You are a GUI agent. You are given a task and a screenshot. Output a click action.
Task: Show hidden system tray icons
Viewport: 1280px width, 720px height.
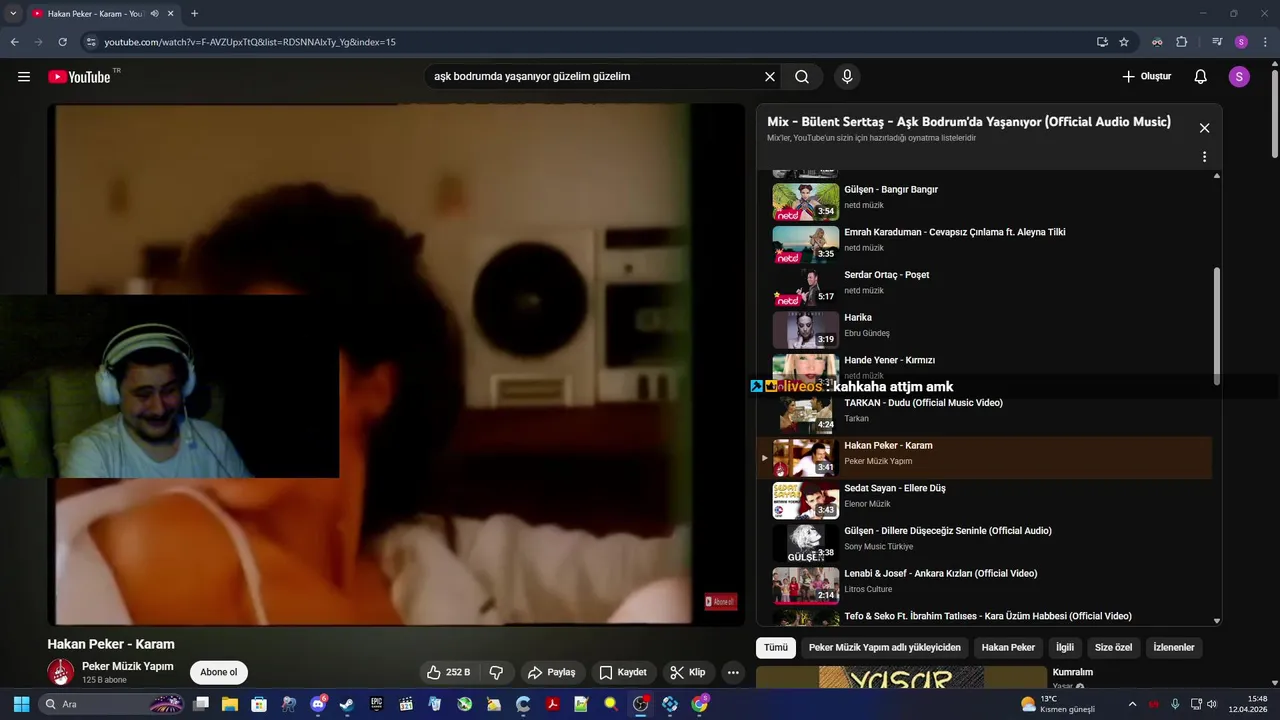[1132, 704]
